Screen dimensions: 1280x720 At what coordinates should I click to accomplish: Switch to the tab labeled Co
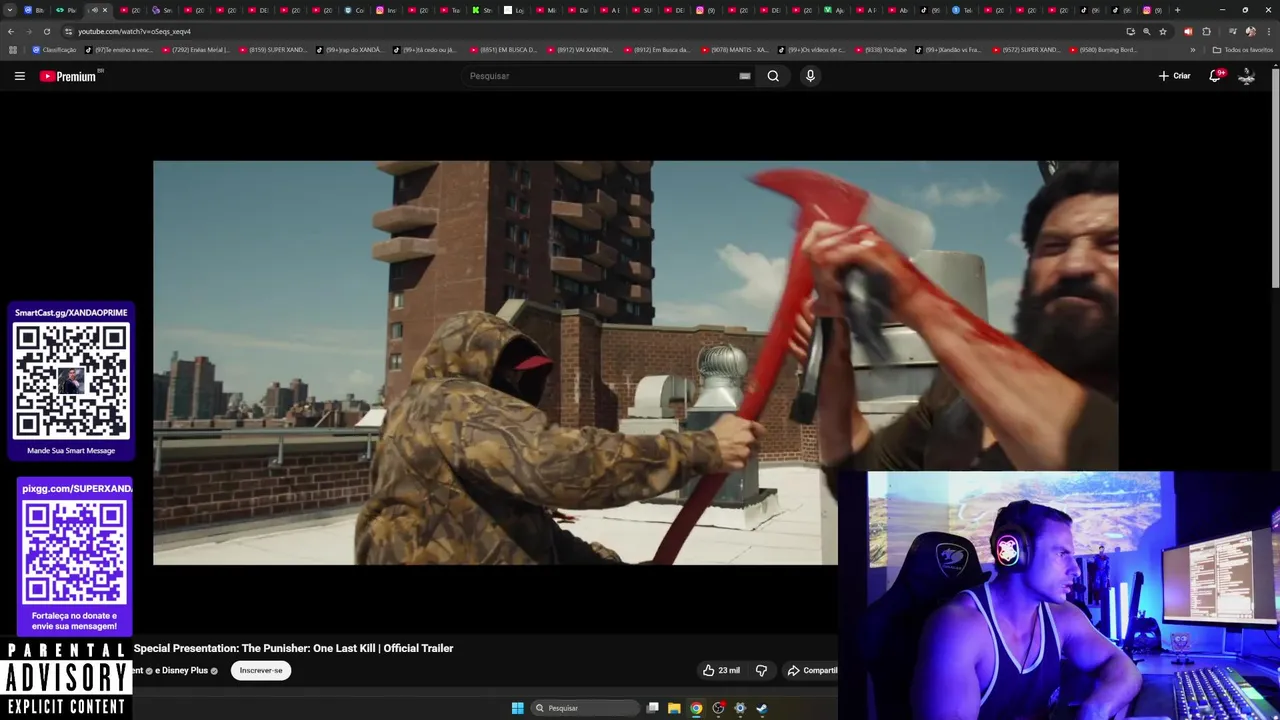pyautogui.click(x=353, y=10)
